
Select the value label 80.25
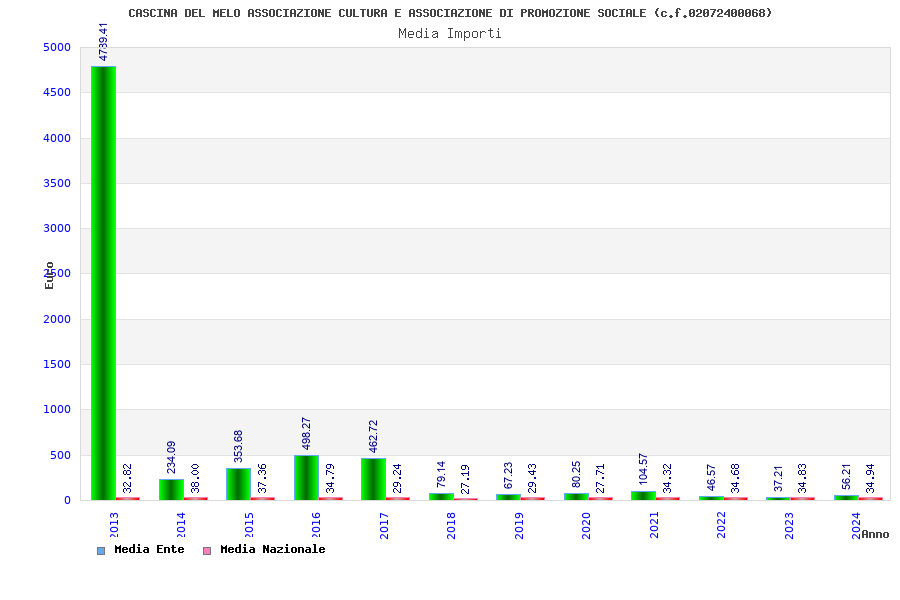pyautogui.click(x=576, y=475)
